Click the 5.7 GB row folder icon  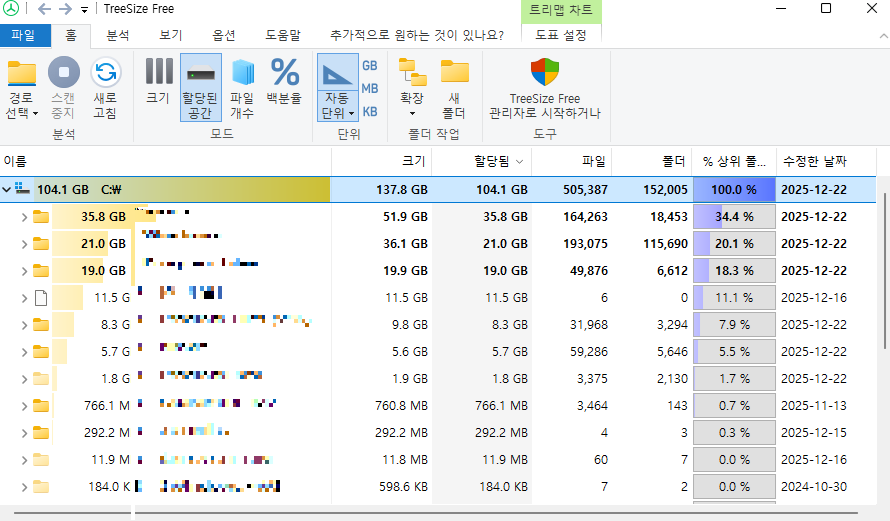(41, 351)
